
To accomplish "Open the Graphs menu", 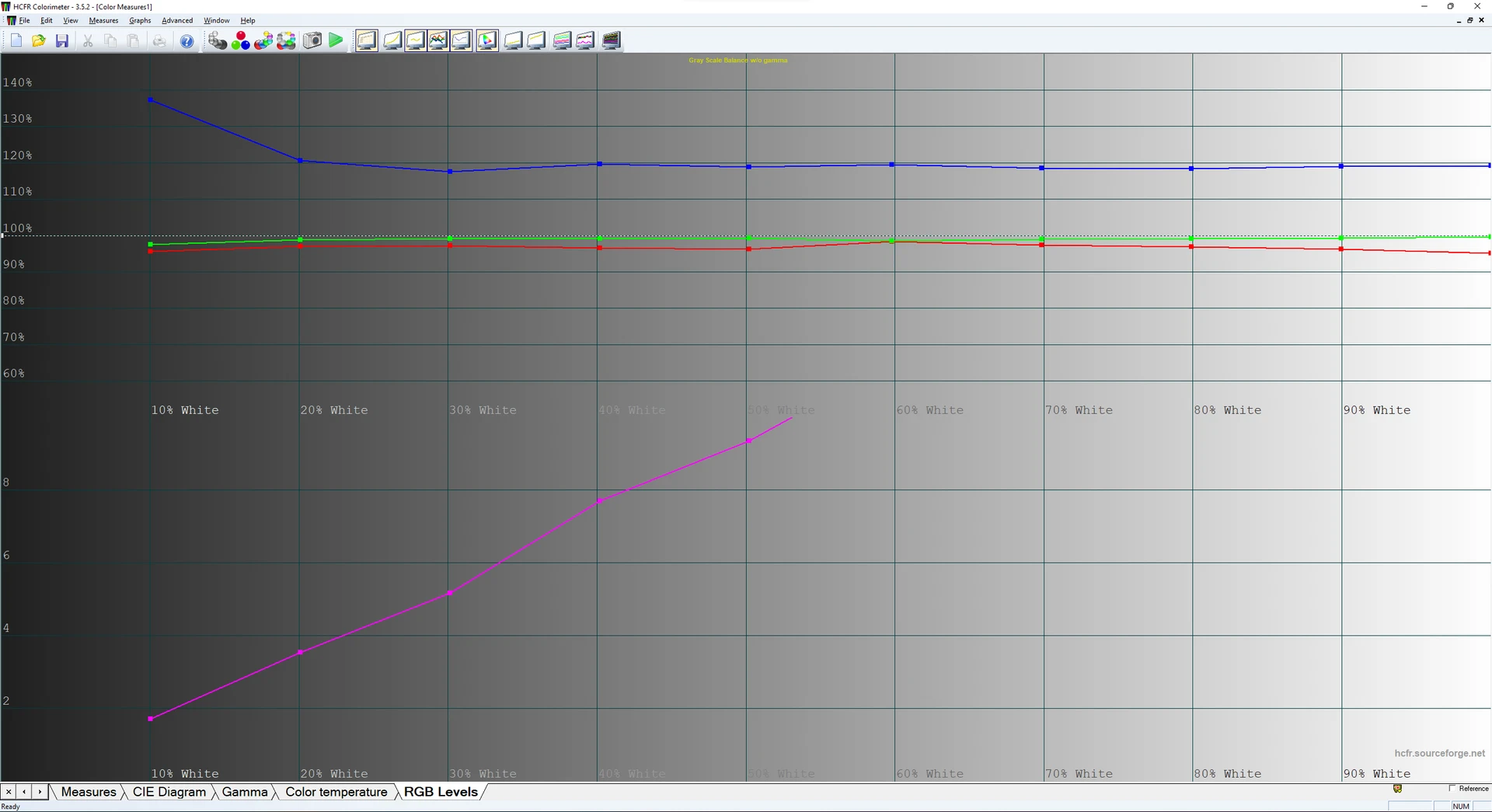I will pos(140,20).
